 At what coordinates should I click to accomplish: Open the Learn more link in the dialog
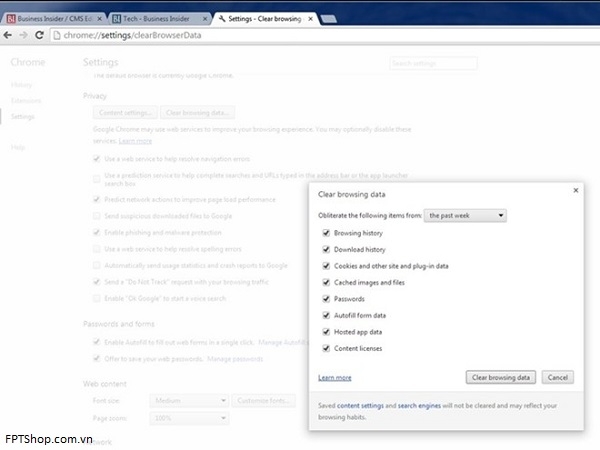[335, 378]
